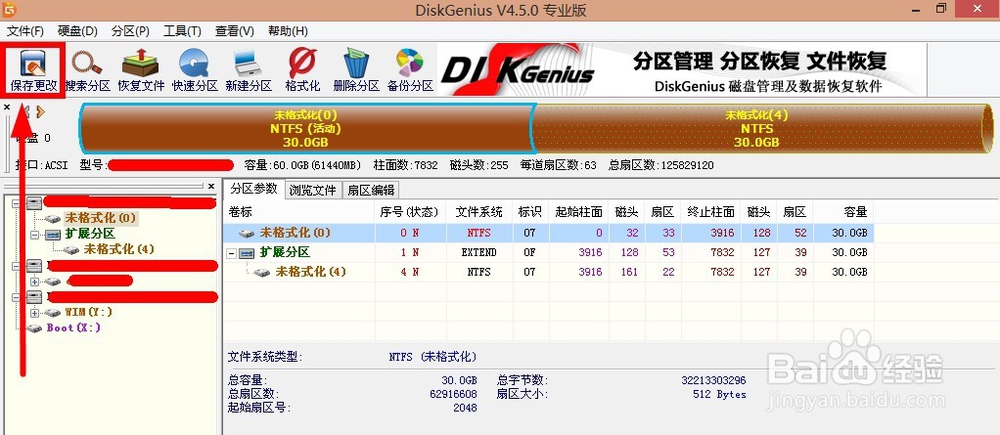Image resolution: width=1000 pixels, height=435 pixels.
Task: Select the 未格式化(0) NTFS (活动) partition bar
Action: pos(305,129)
